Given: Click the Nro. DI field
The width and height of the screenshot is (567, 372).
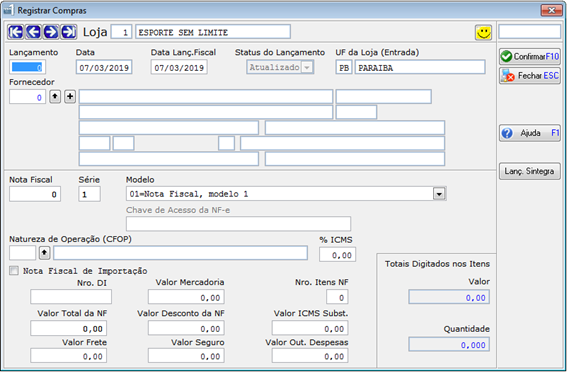Looking at the screenshot, I should tap(71, 297).
